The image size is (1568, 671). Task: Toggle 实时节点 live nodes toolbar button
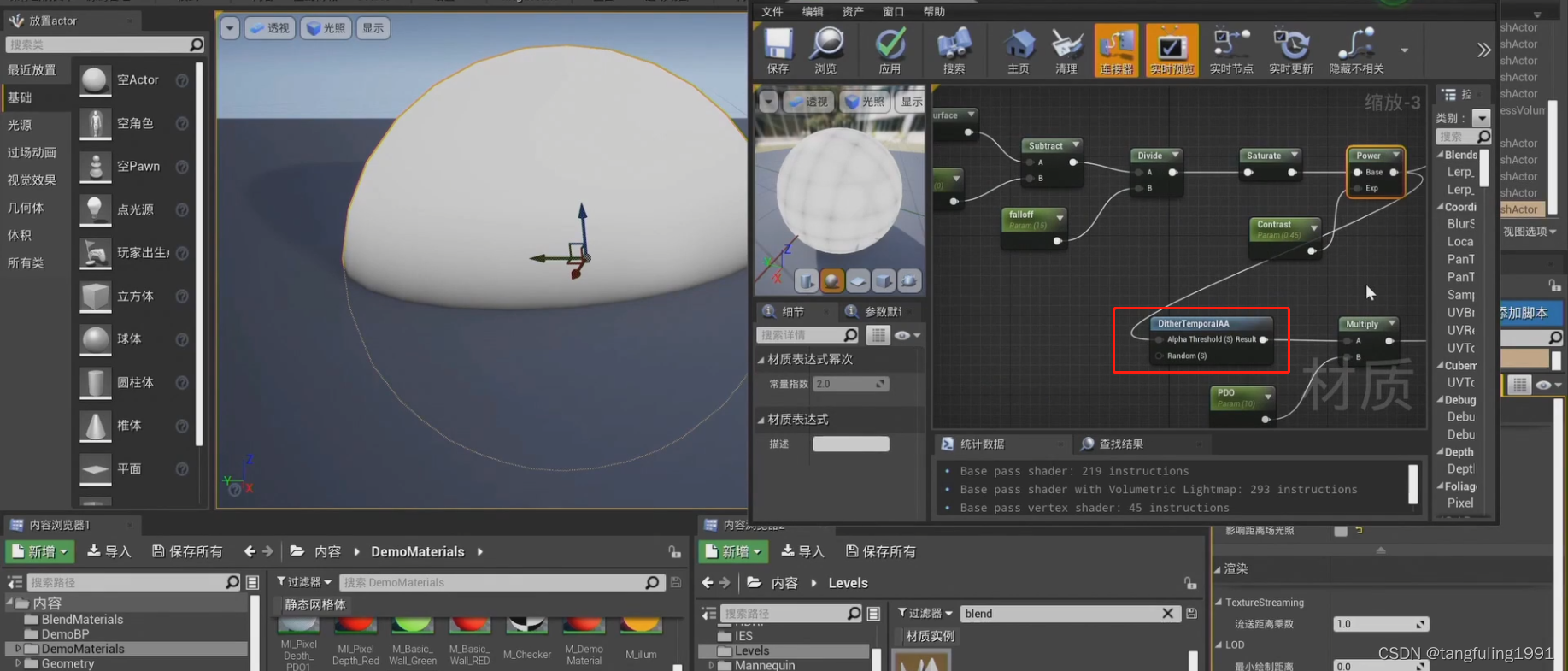1231,50
